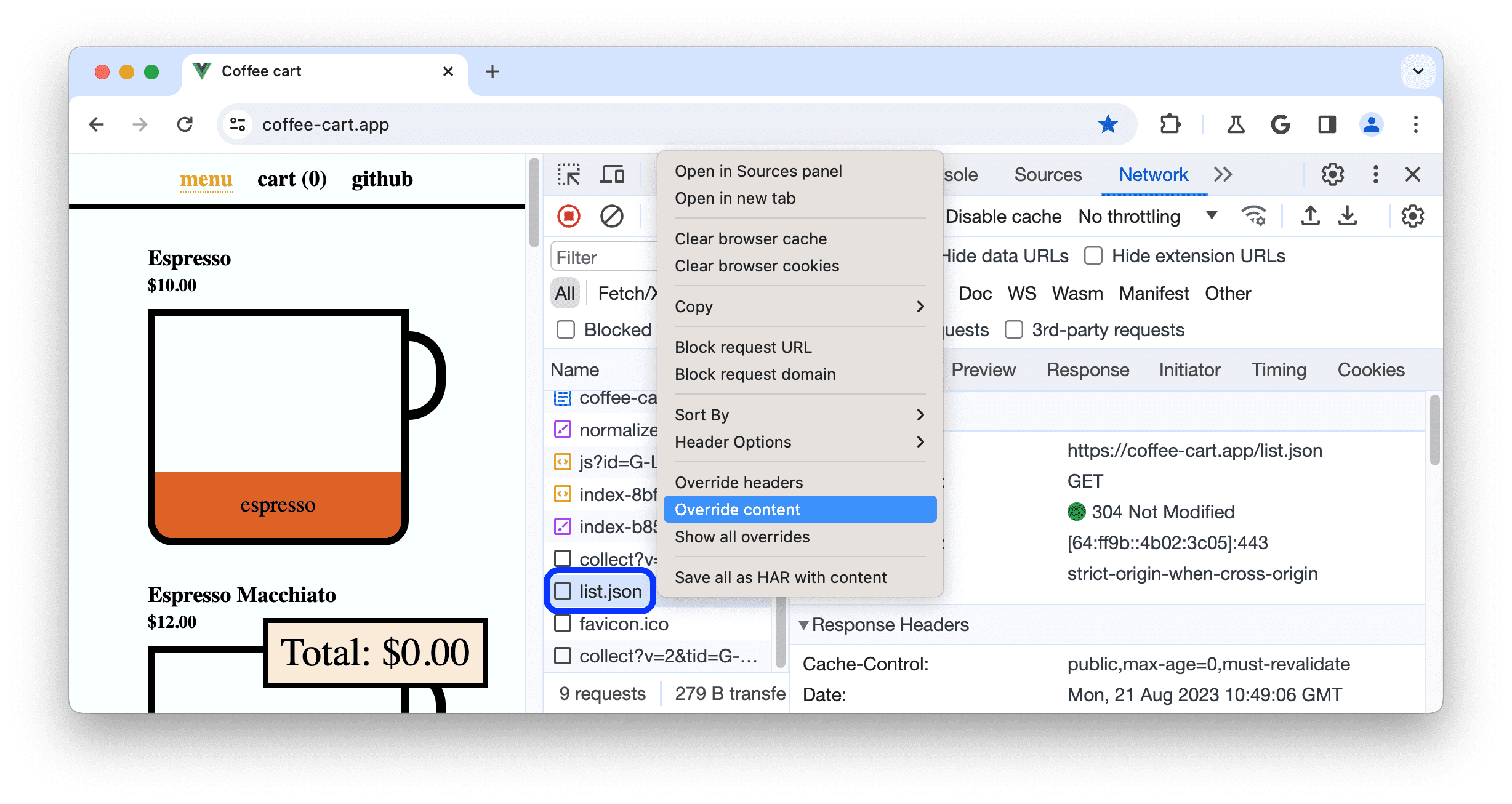The image size is (1512, 804).
Task: Click the record/stop button in DevTools
Action: [568, 217]
